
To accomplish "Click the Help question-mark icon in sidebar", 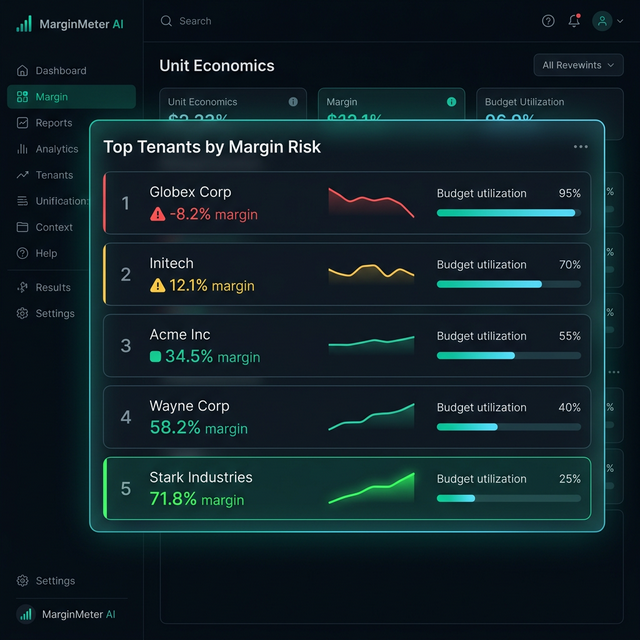I will [x=22, y=253].
